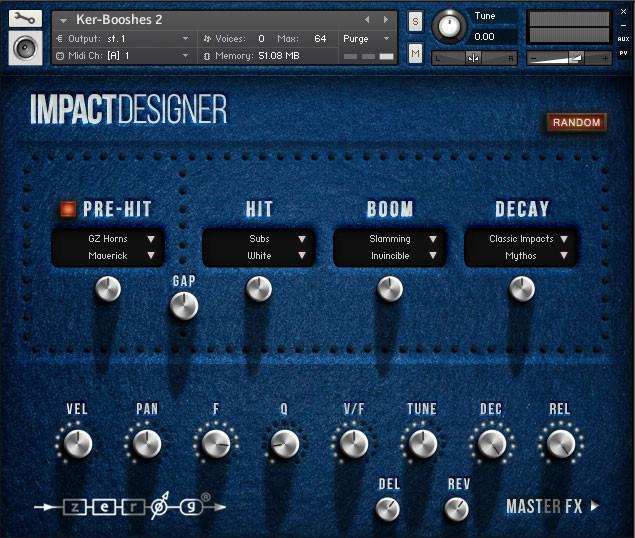Click the MASTER FX label
This screenshot has width=635, height=538.
[544, 506]
